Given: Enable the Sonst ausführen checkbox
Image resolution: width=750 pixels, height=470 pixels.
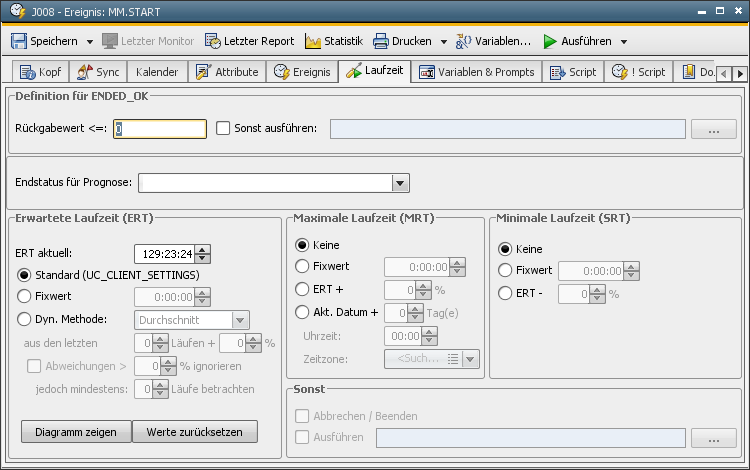Looking at the screenshot, I should pos(223,128).
